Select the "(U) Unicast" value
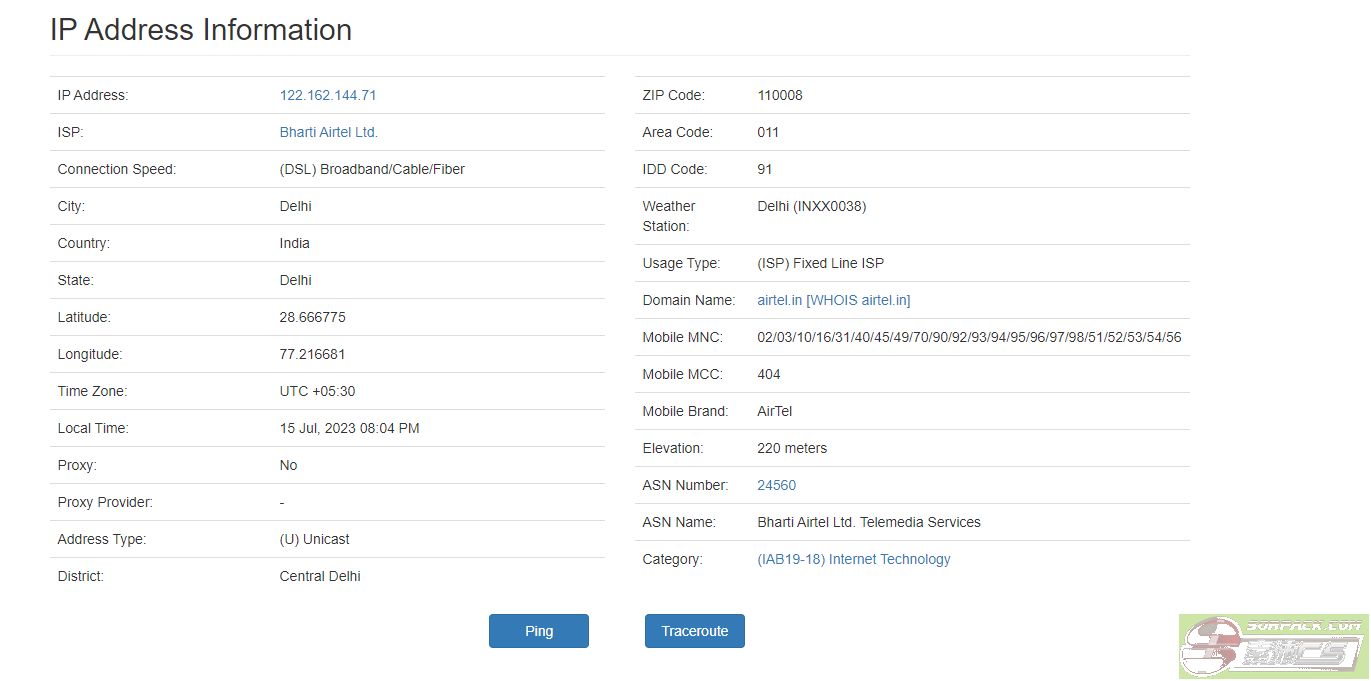Image resolution: width=1371 pixels, height=681 pixels. (315, 539)
